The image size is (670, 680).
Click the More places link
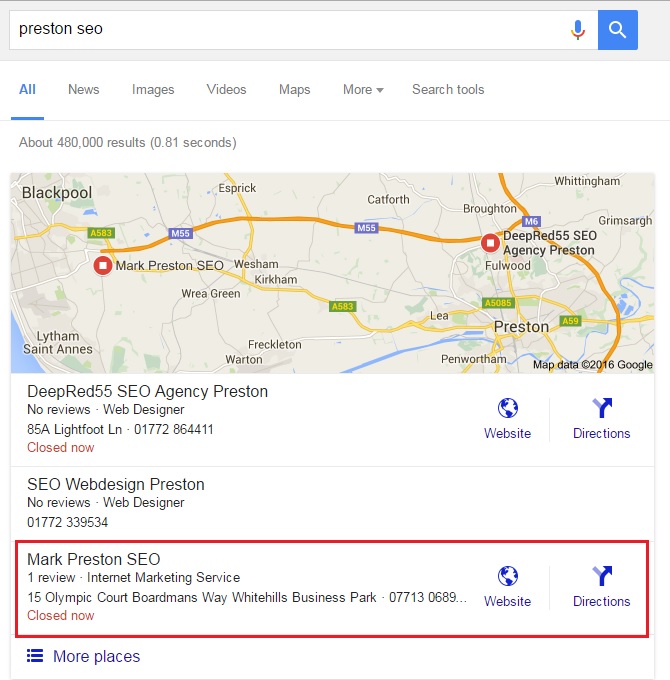pos(96,656)
